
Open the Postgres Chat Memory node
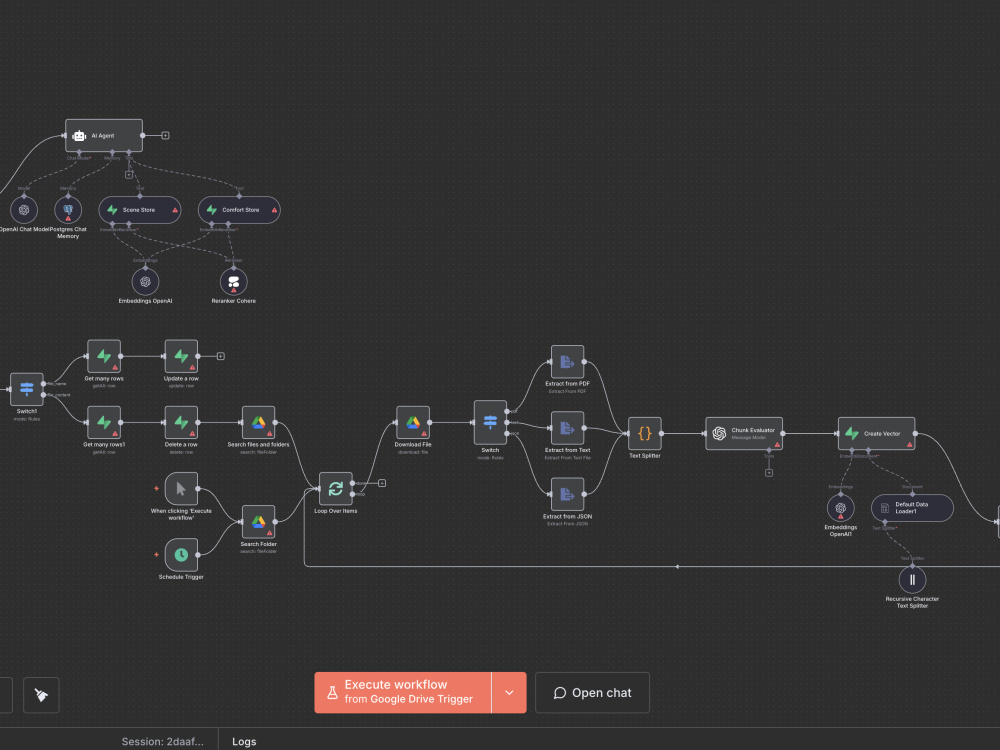click(x=68, y=210)
